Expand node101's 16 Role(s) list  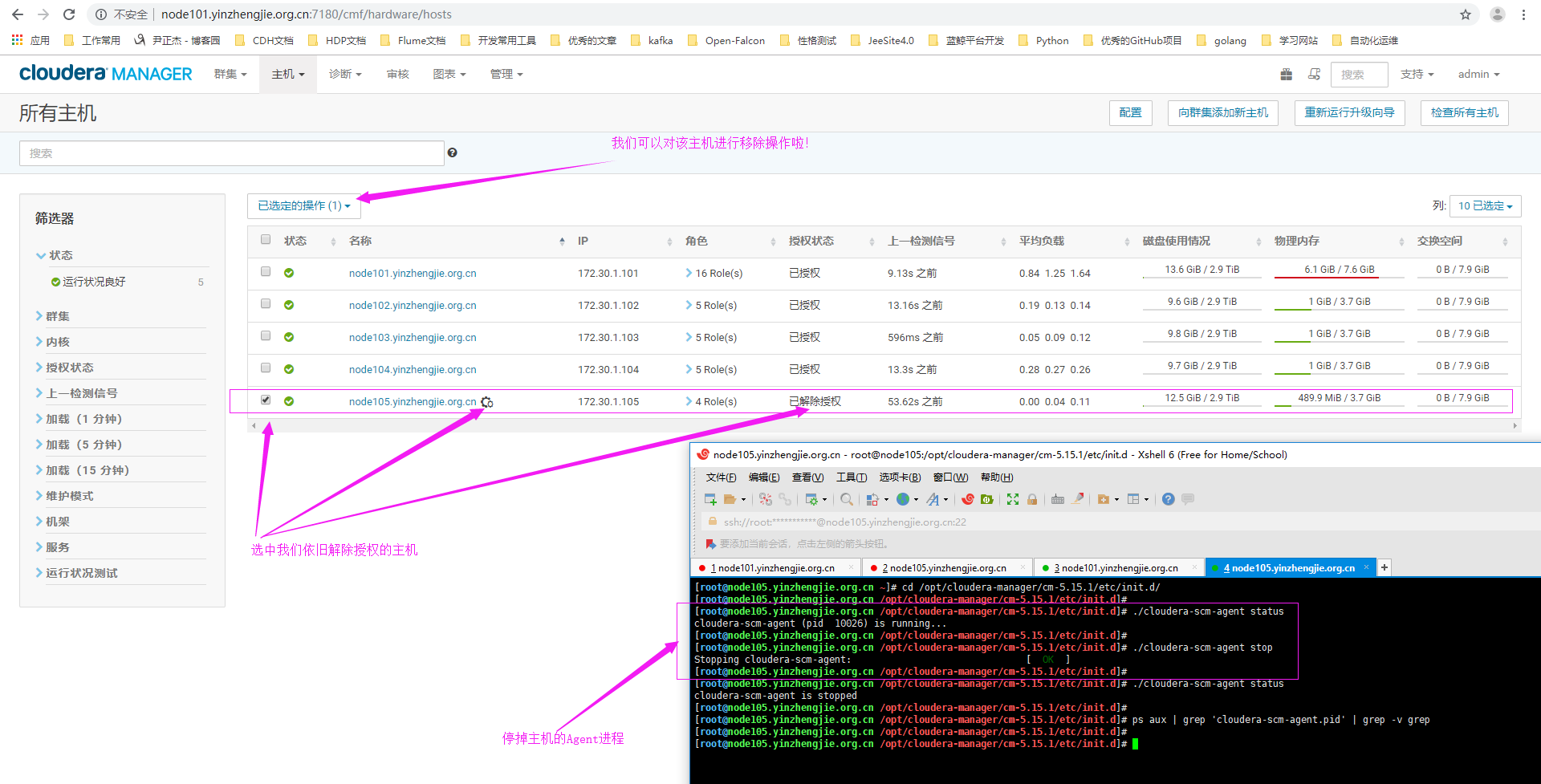click(714, 274)
